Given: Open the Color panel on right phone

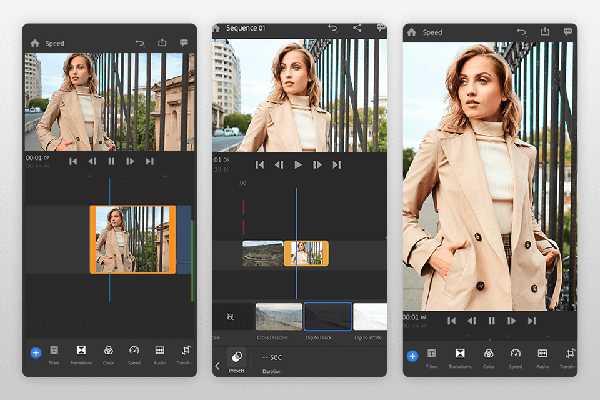Looking at the screenshot, I should point(489,358).
